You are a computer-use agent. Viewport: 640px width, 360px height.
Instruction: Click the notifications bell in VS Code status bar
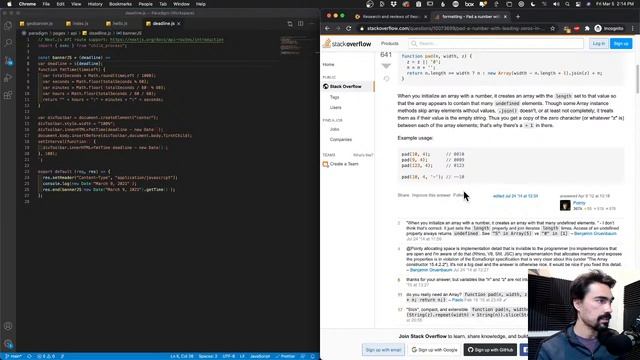pos(313,356)
